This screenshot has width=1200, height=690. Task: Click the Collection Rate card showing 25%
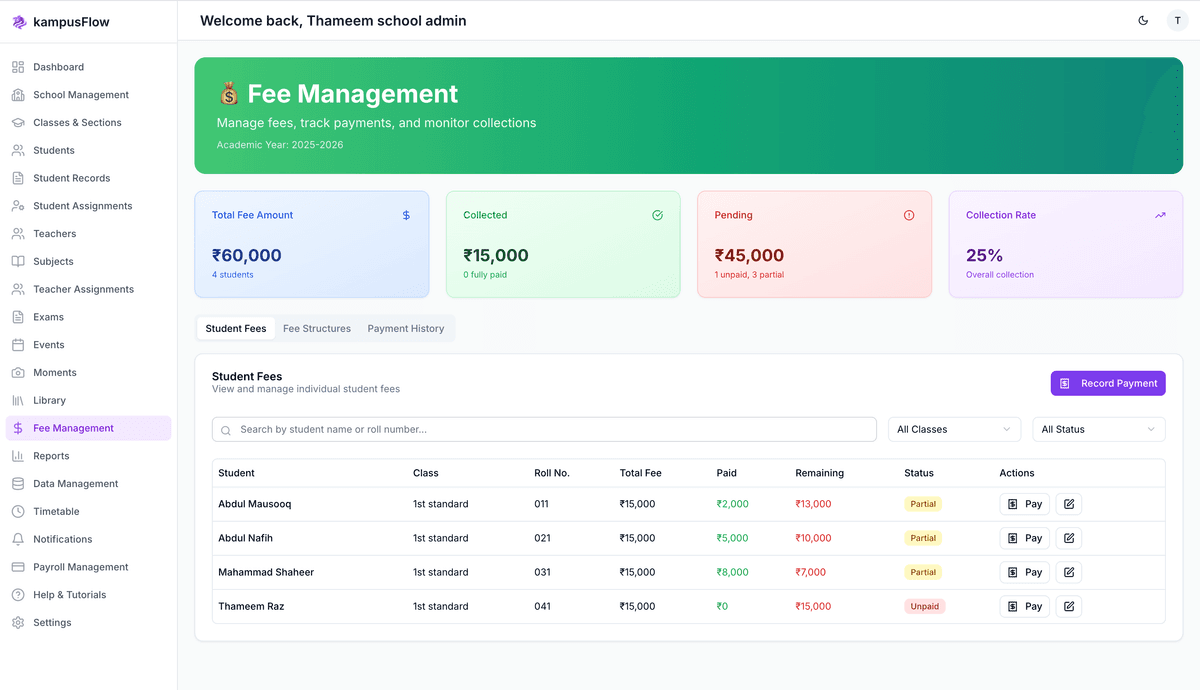coord(1065,244)
